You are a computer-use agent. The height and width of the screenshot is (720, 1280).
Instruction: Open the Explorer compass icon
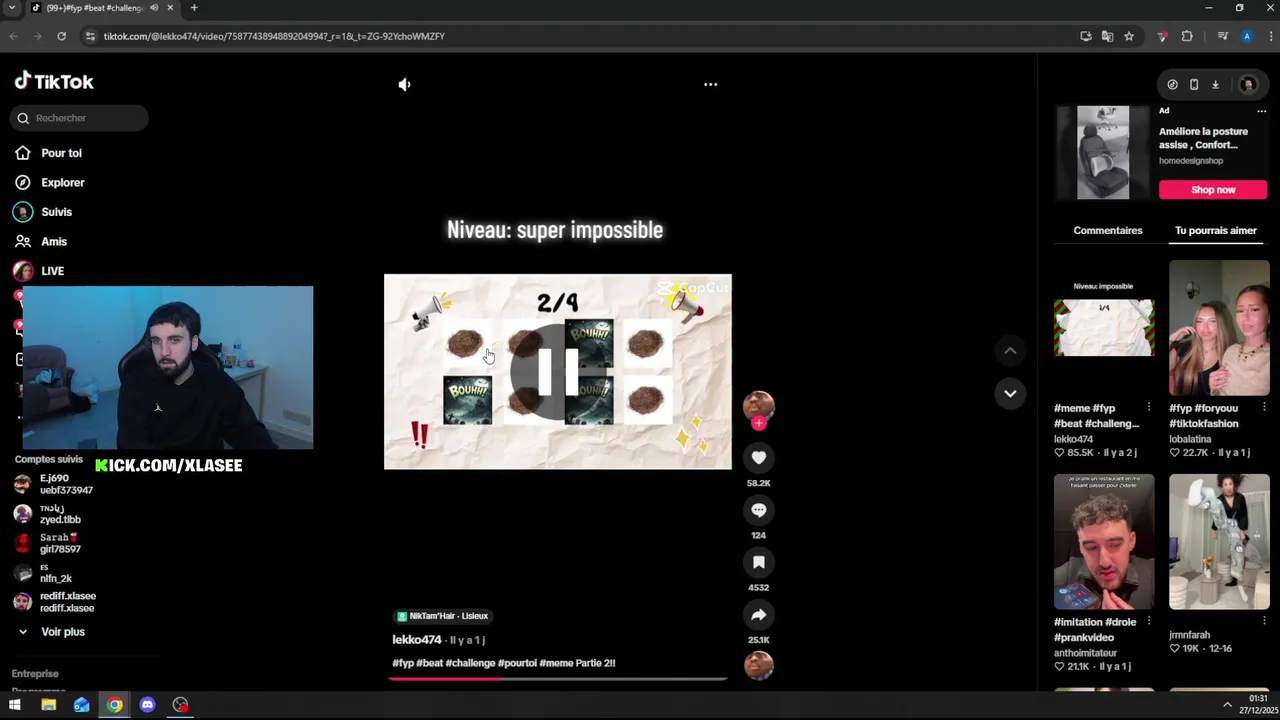tap(23, 183)
